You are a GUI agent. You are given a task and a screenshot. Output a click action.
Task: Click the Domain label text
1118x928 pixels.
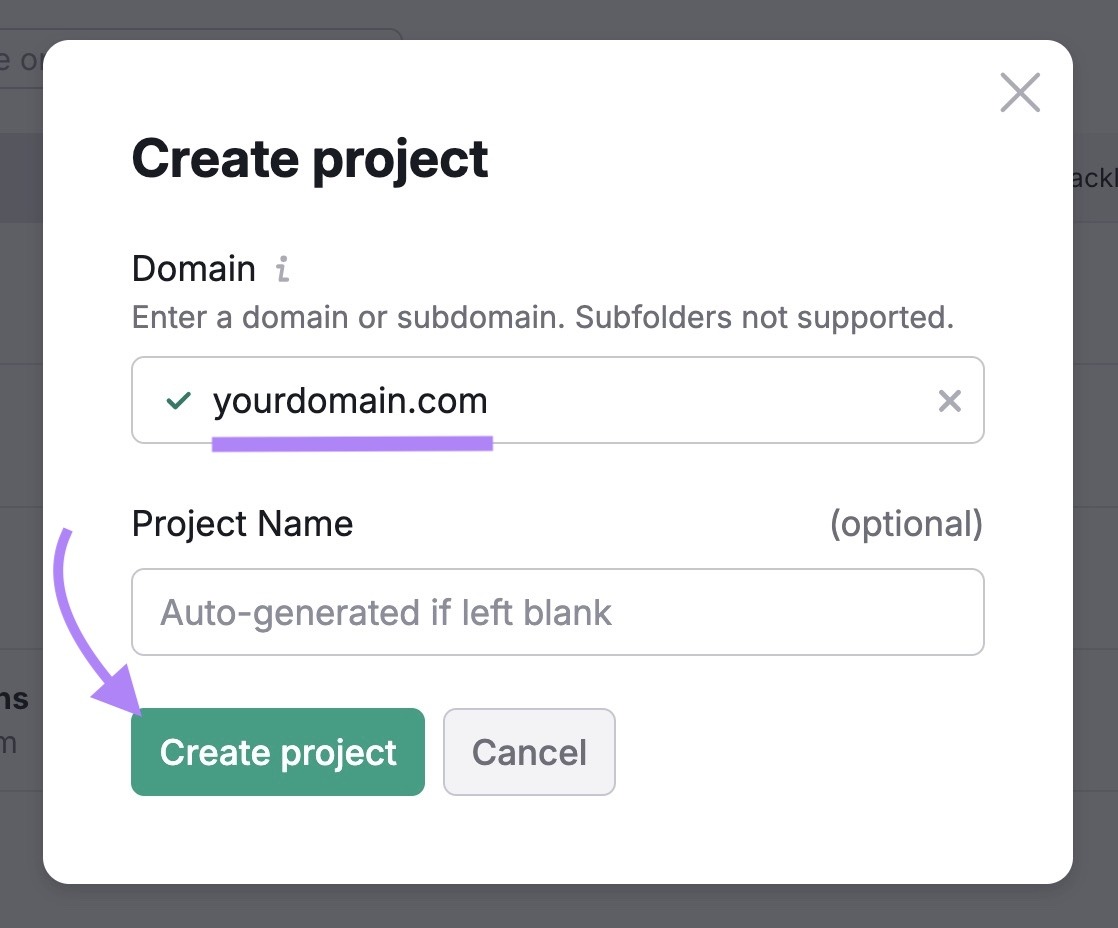[x=193, y=268]
